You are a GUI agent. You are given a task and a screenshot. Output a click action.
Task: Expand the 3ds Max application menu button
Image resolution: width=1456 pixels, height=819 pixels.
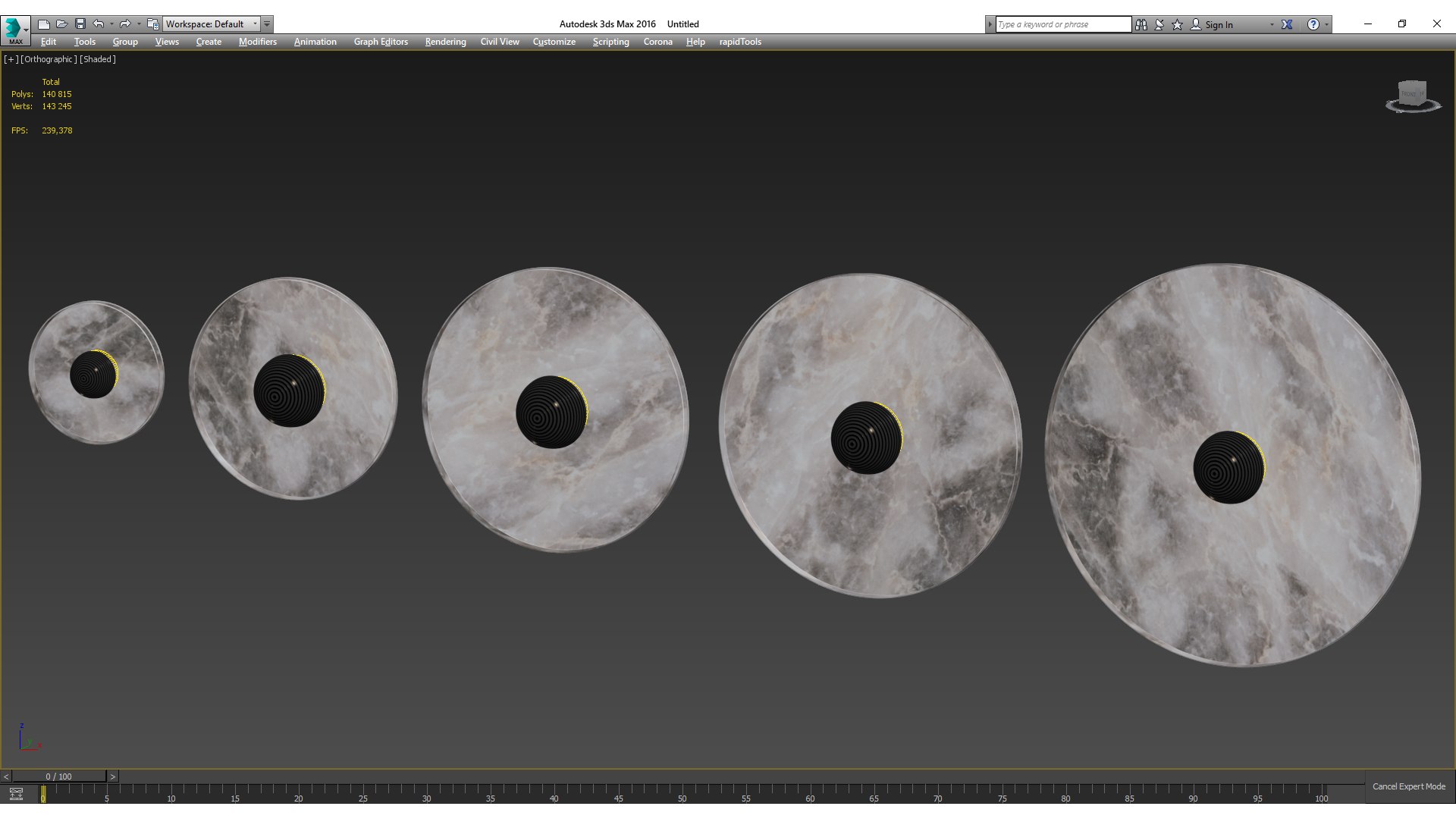pos(15,30)
